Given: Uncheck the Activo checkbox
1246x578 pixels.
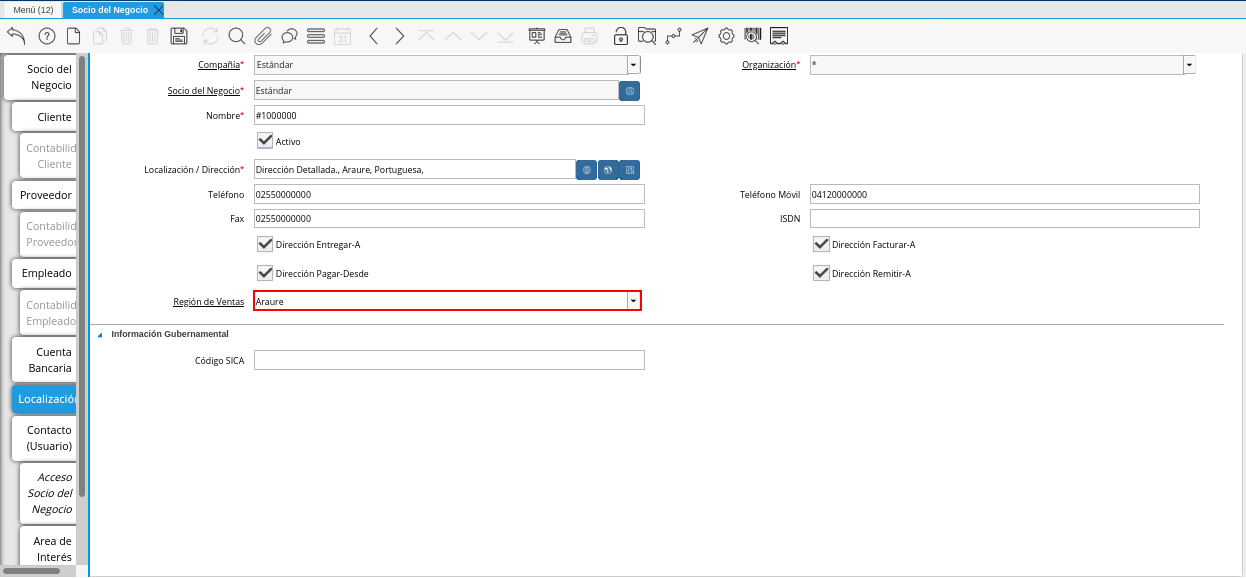Looking at the screenshot, I should click(265, 141).
